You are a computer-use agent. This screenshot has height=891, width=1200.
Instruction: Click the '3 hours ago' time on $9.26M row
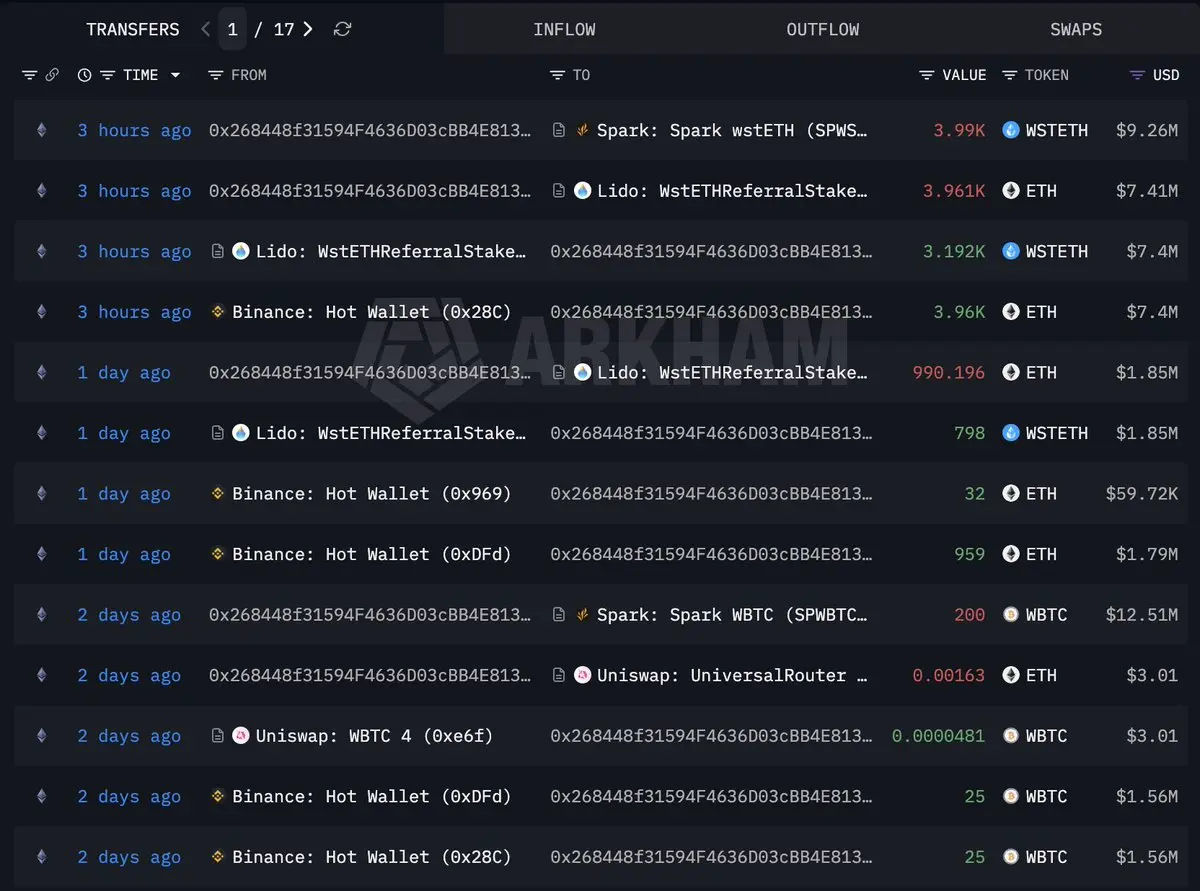coord(134,130)
